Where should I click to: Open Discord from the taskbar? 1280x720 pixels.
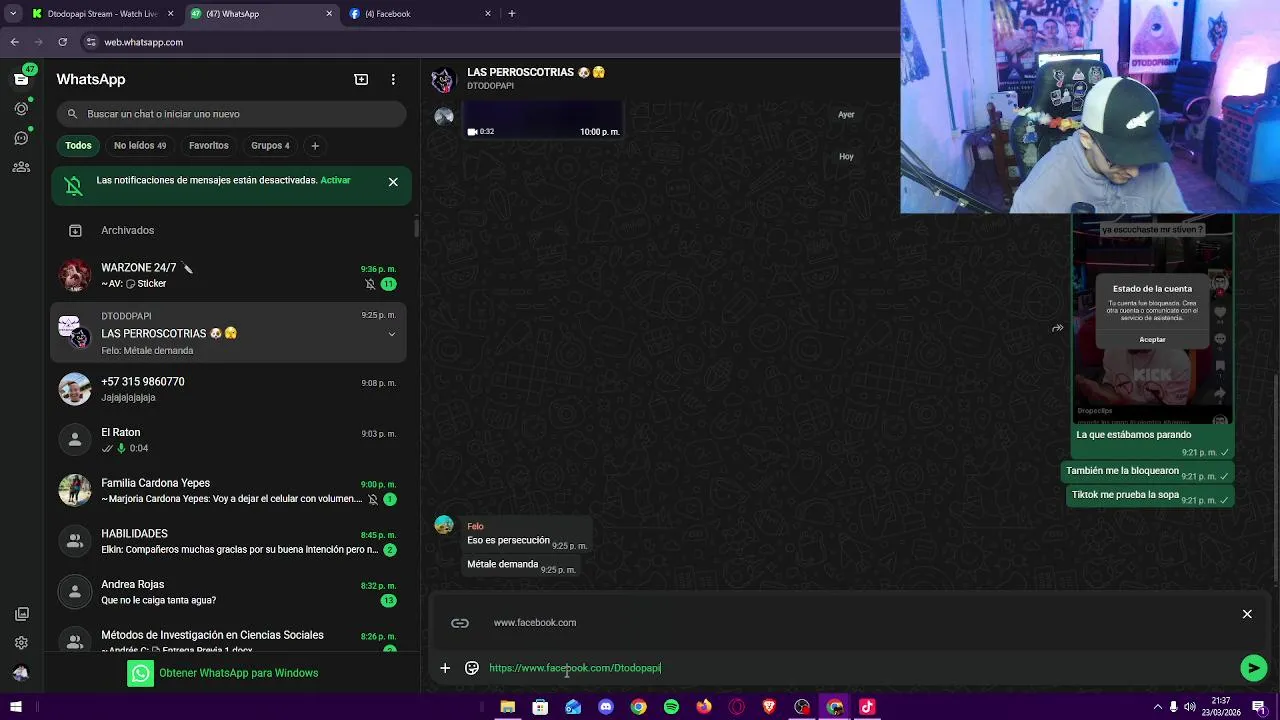[x=606, y=707]
